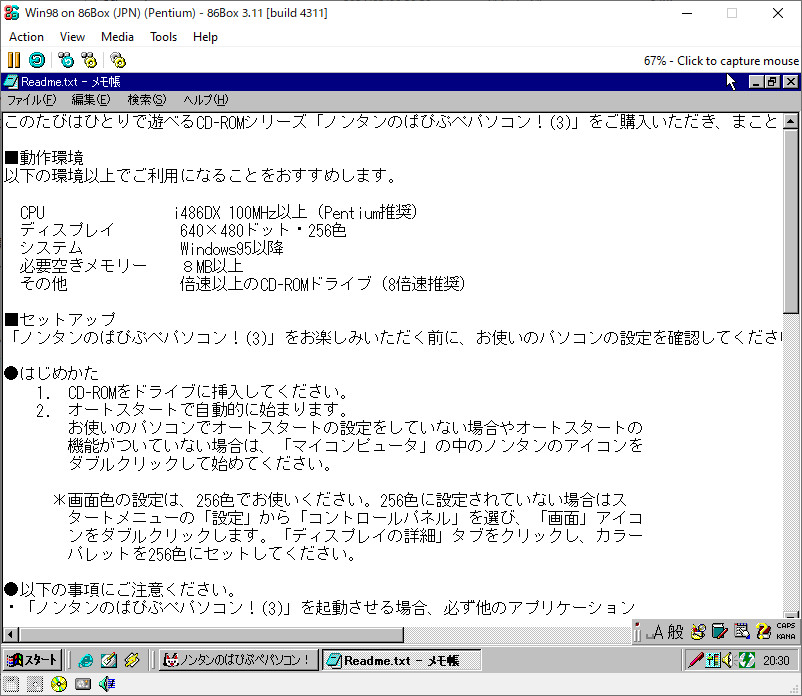Viewport: 802px width, 696px height.
Task: Click the task scheduler tray icon
Action: click(712, 660)
